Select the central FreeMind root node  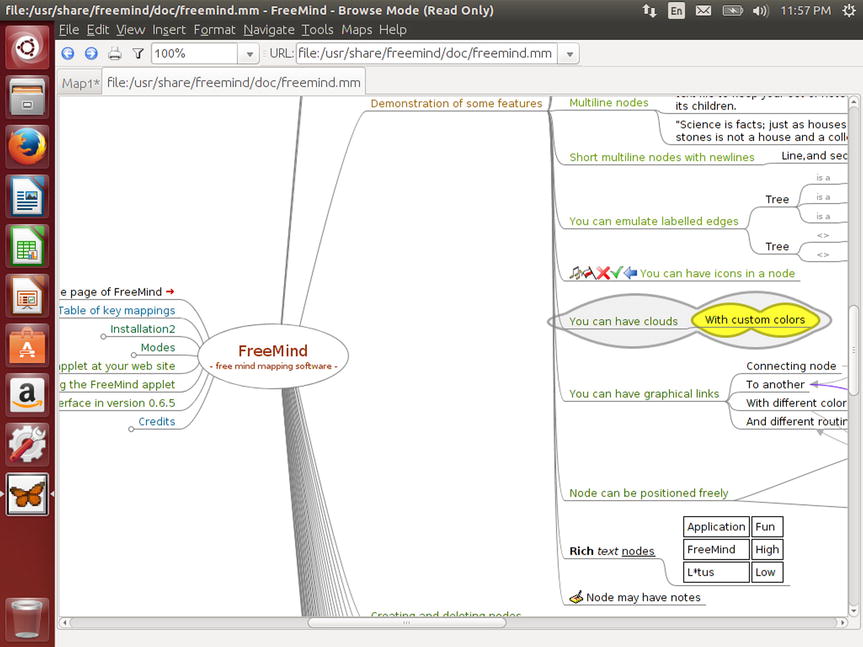(273, 356)
